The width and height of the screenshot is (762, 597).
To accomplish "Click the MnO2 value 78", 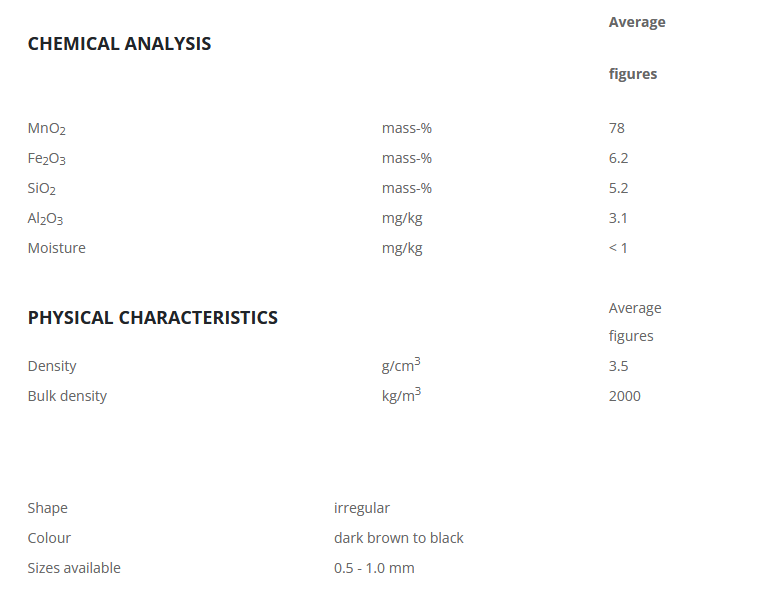I will (x=616, y=128).
